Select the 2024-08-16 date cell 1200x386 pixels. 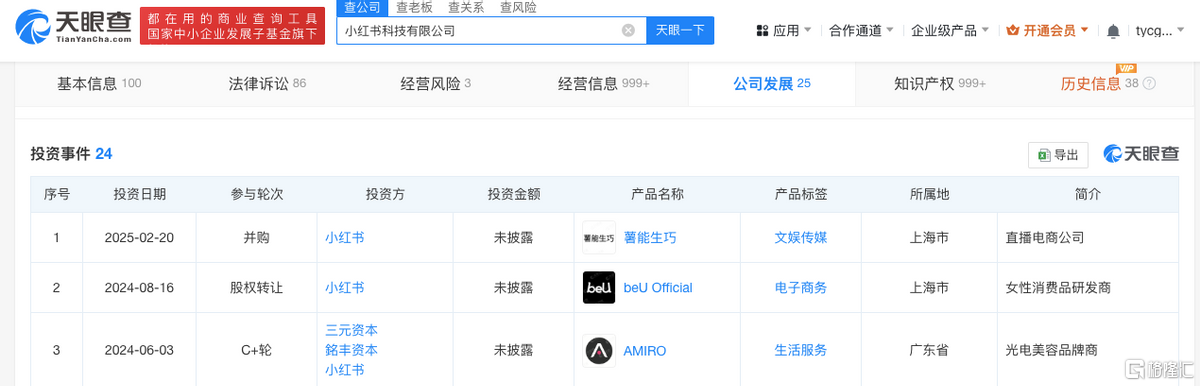click(140, 288)
